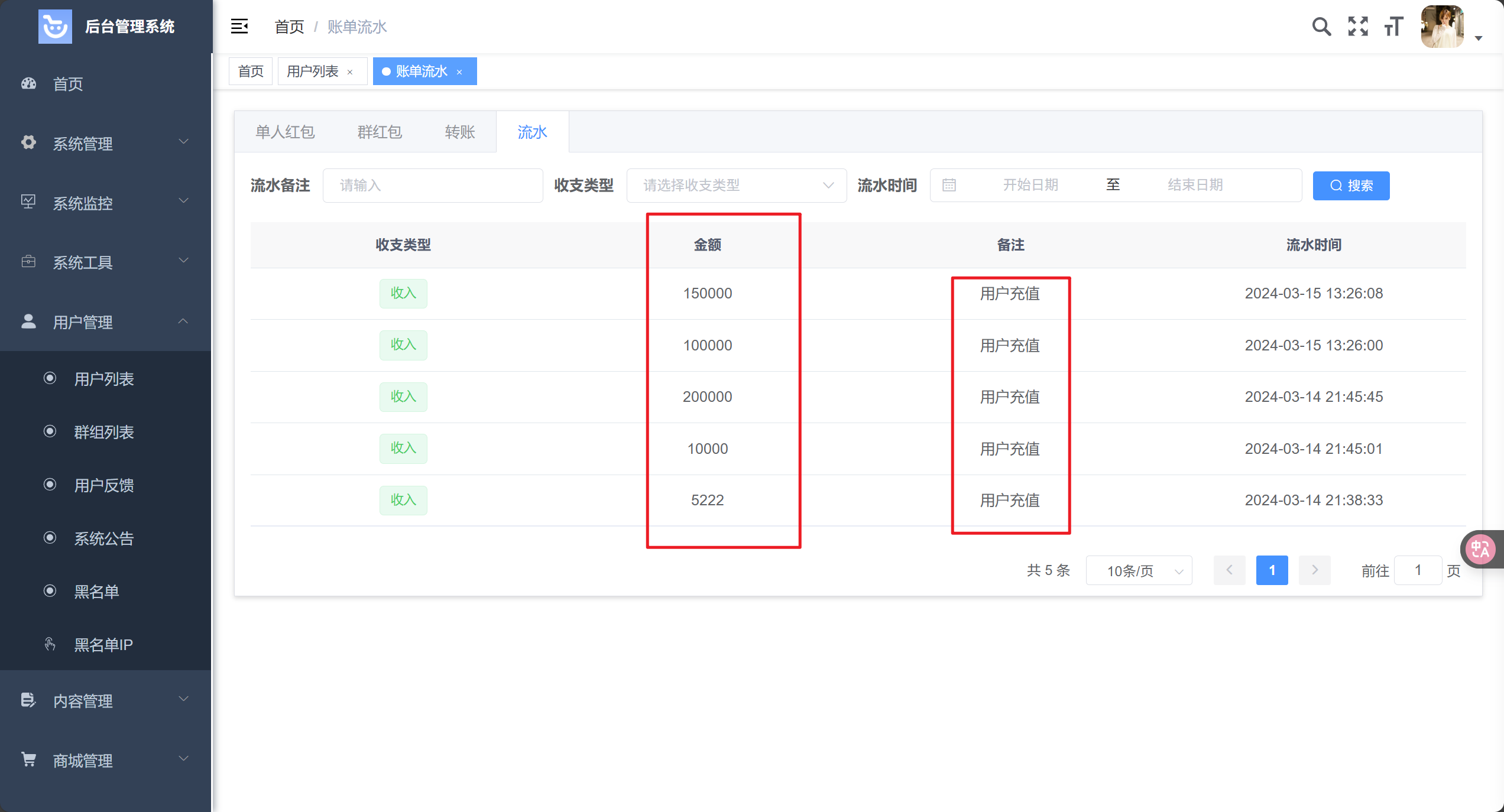Switch to the 单人红包 tab
This screenshot has width=1504, height=812.
pos(285,132)
